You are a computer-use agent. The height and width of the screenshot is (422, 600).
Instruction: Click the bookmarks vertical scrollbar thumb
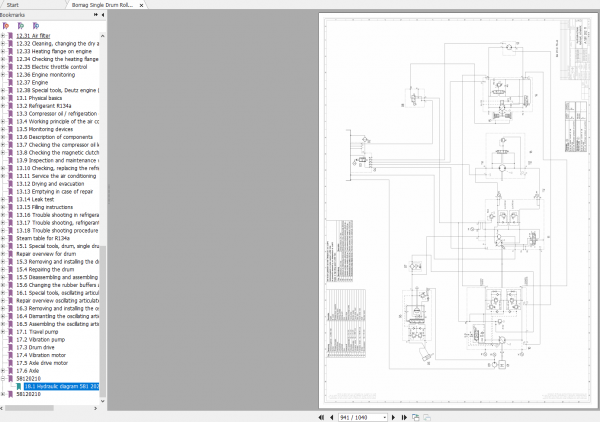tap(103, 321)
